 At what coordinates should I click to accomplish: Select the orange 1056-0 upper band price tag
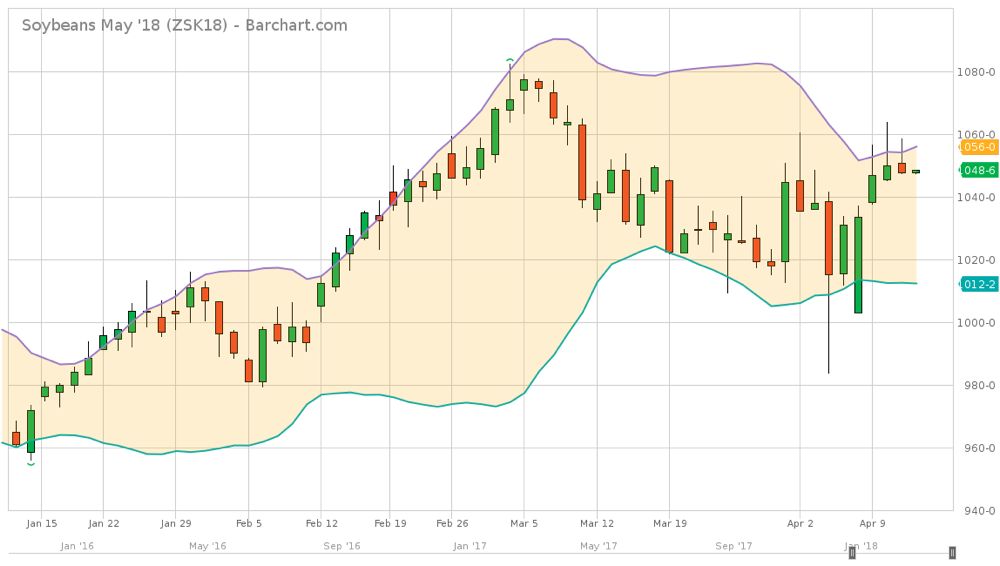click(x=978, y=147)
